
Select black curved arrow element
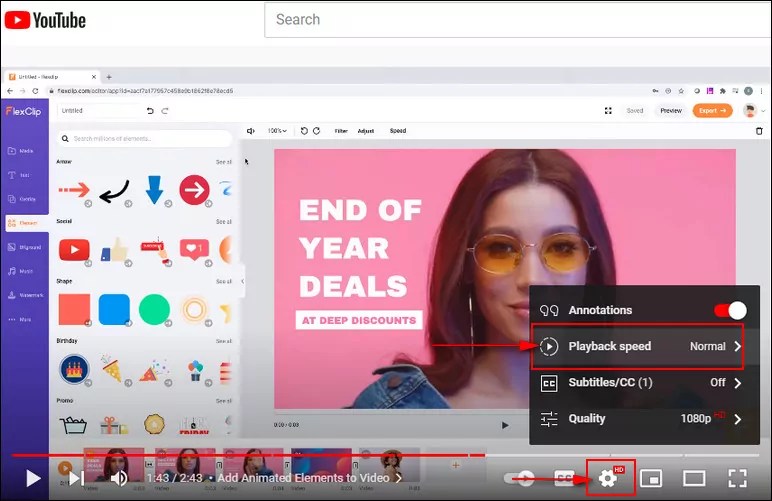(x=114, y=191)
